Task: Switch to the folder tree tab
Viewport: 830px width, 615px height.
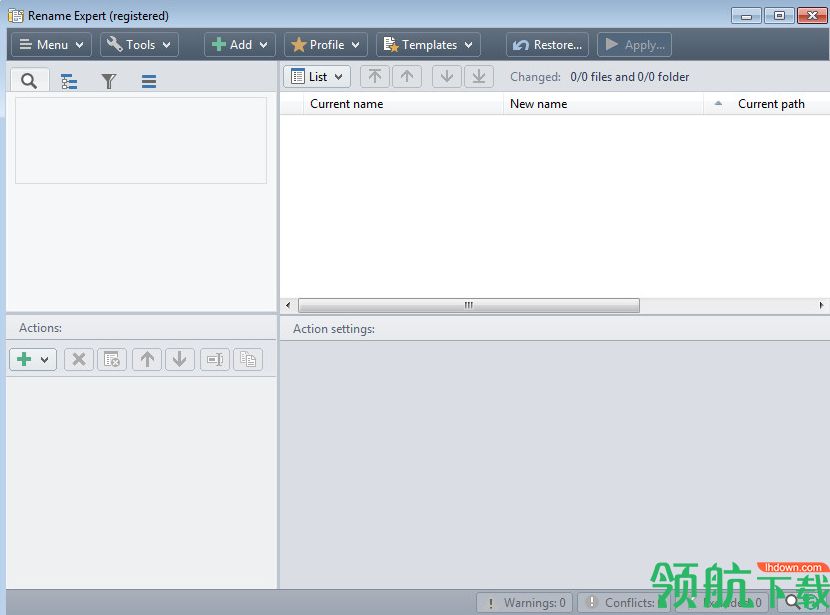Action: point(69,82)
